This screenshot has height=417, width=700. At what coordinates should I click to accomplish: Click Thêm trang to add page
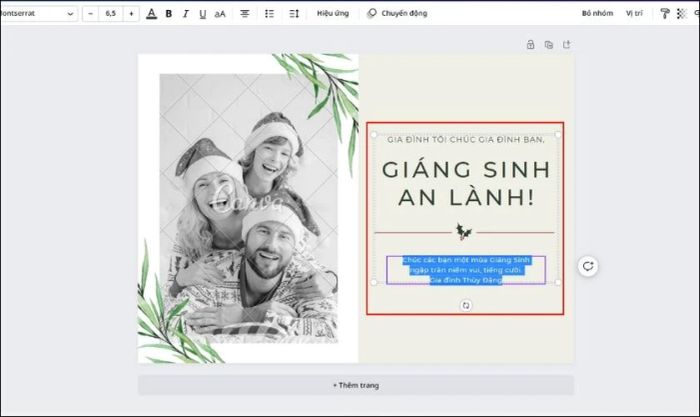click(356, 385)
